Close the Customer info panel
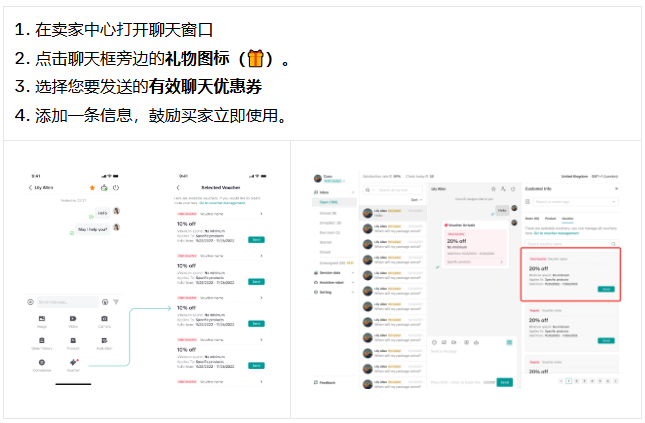 (616, 189)
